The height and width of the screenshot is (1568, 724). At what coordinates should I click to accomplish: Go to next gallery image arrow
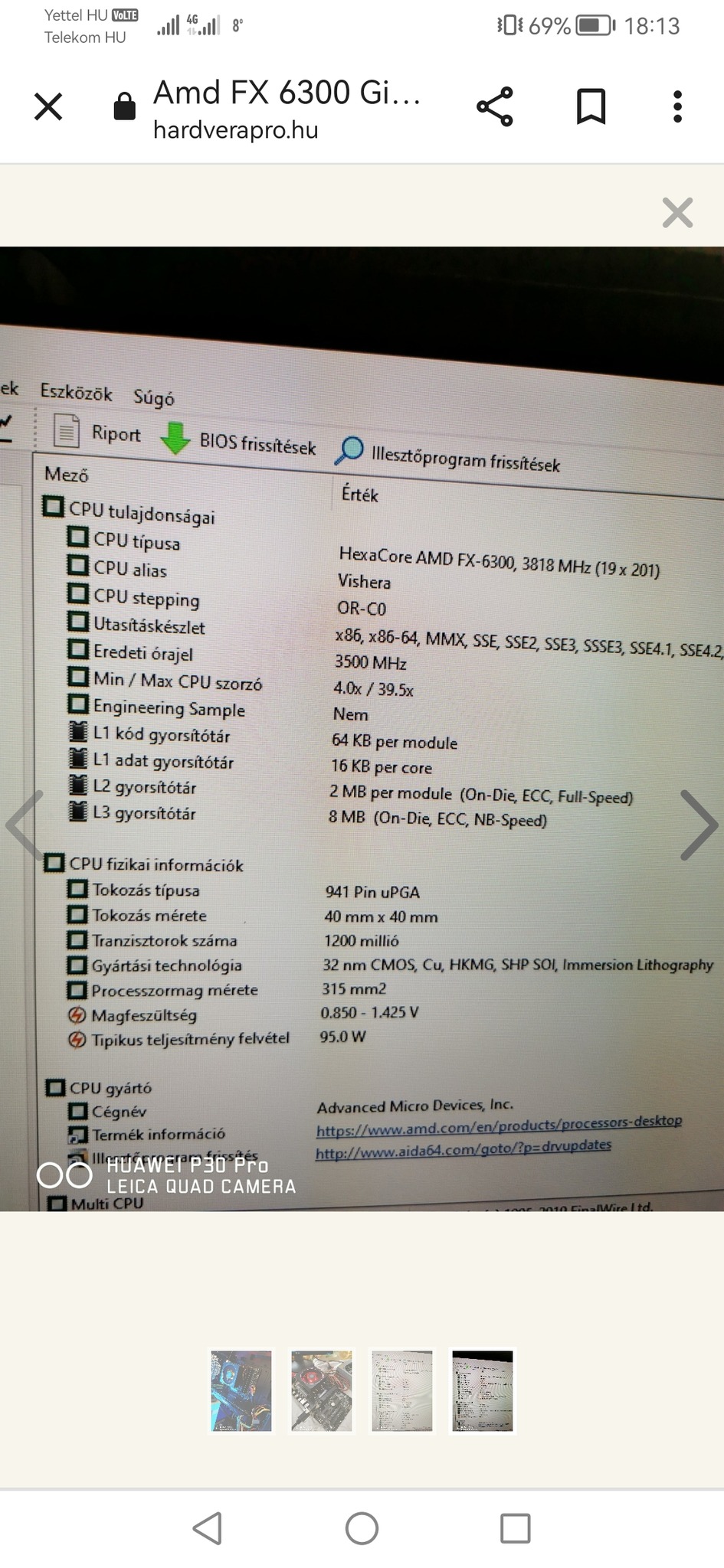[x=699, y=825]
